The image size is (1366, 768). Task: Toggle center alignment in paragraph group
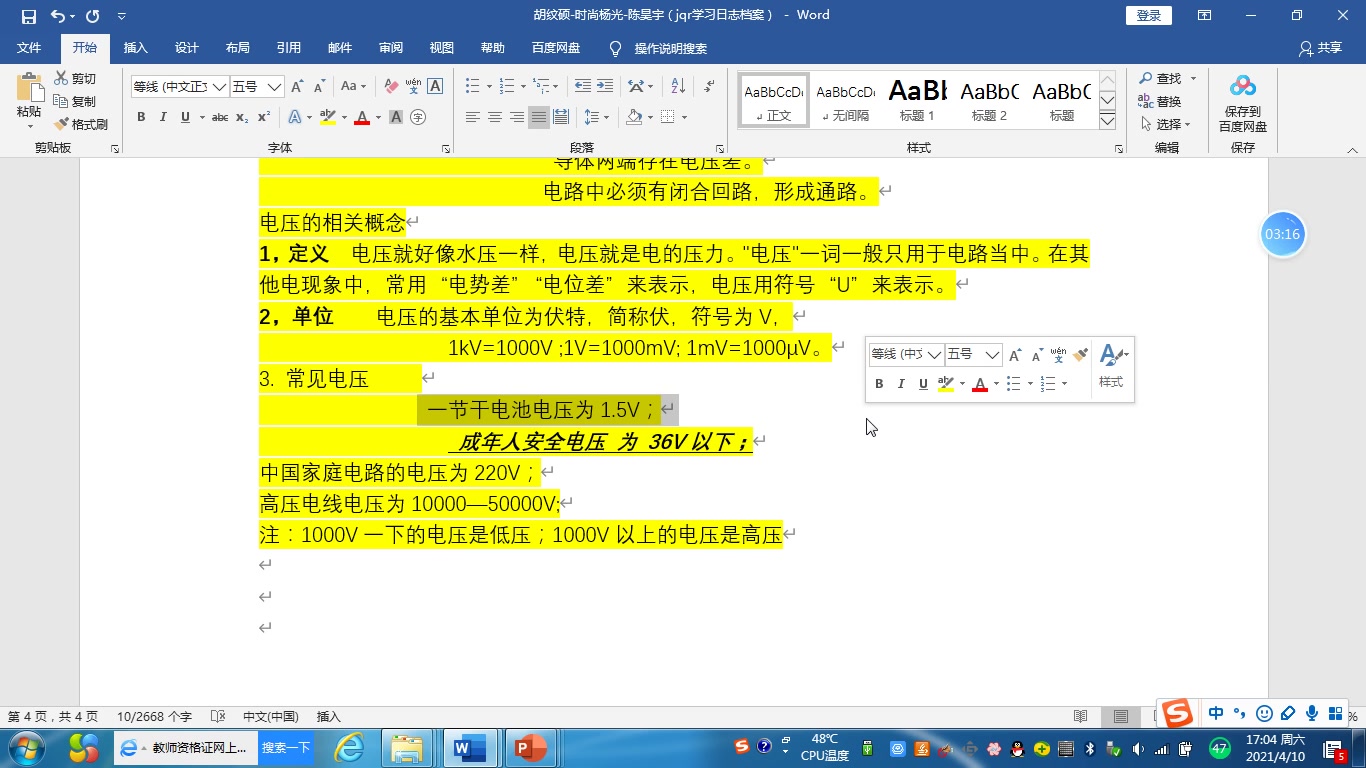point(495,117)
